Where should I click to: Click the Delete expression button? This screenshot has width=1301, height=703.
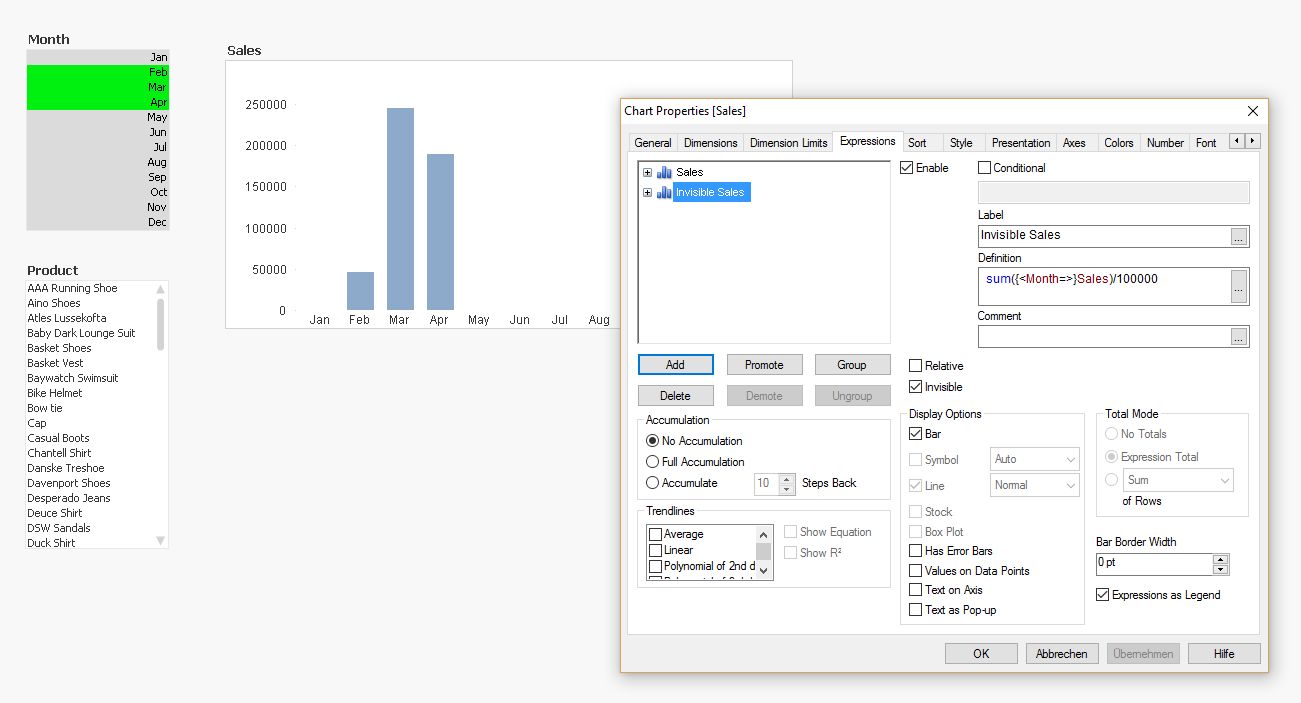[675, 396]
